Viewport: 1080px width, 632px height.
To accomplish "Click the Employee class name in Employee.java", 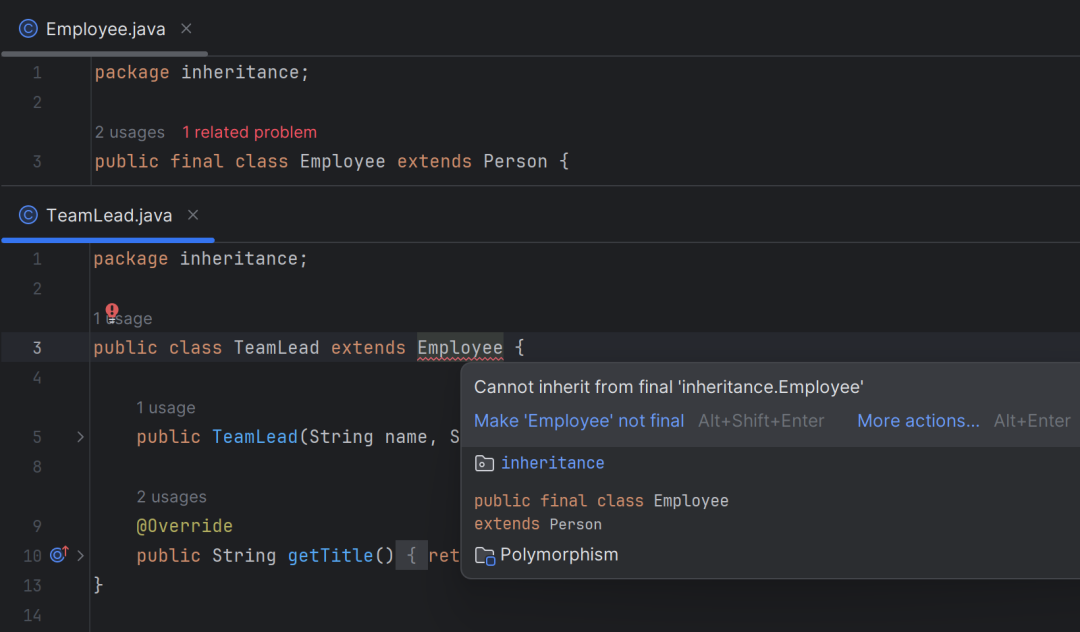I will point(342,161).
